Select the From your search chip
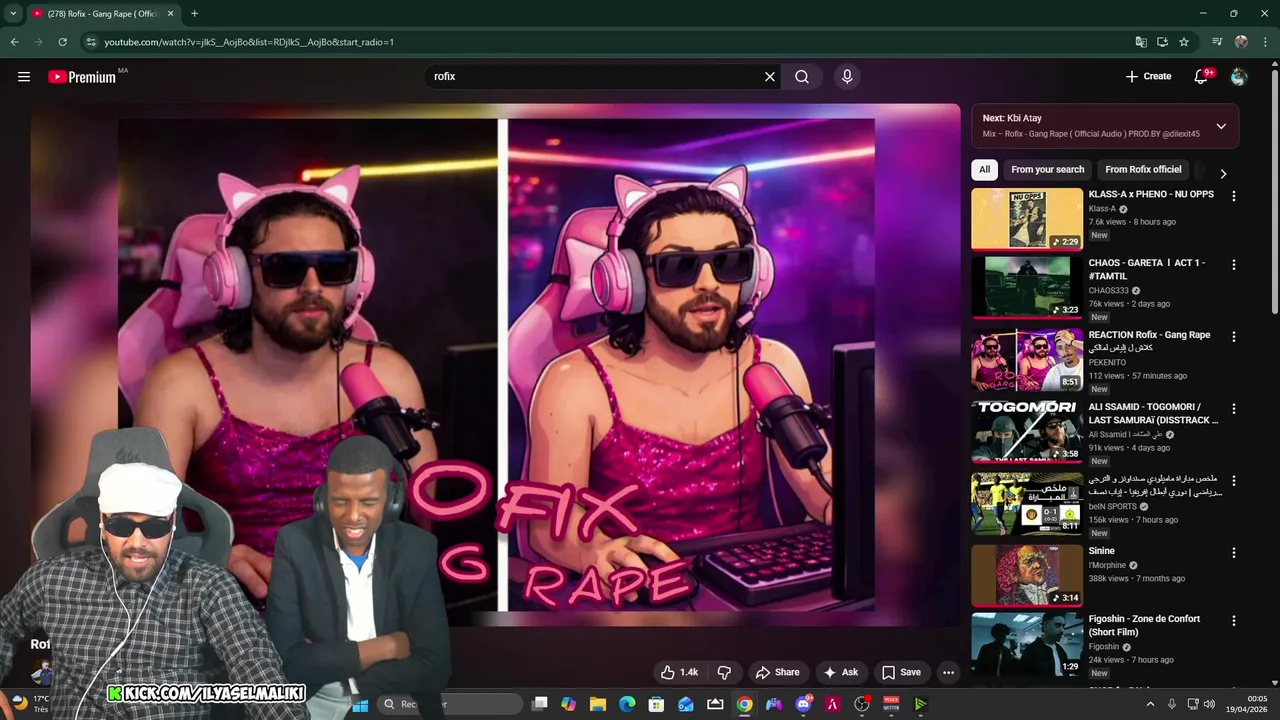Viewport: 1280px width, 720px height. click(x=1047, y=169)
